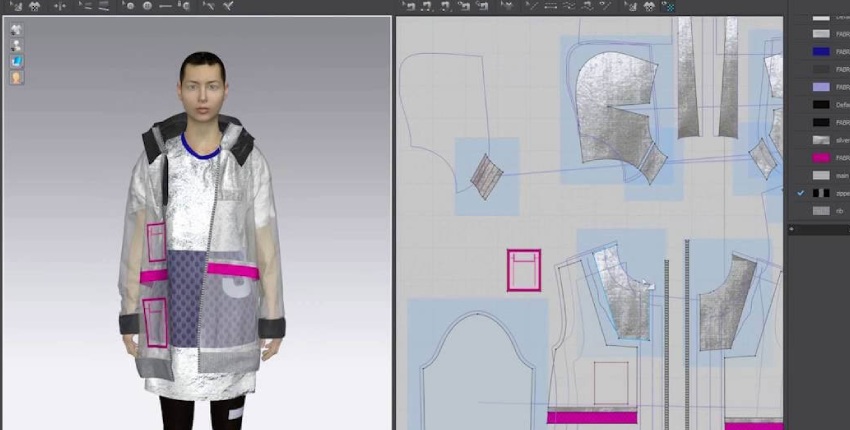Select the third sewing machine tool in 2D toolbar
This screenshot has width=850, height=430.
click(445, 6)
